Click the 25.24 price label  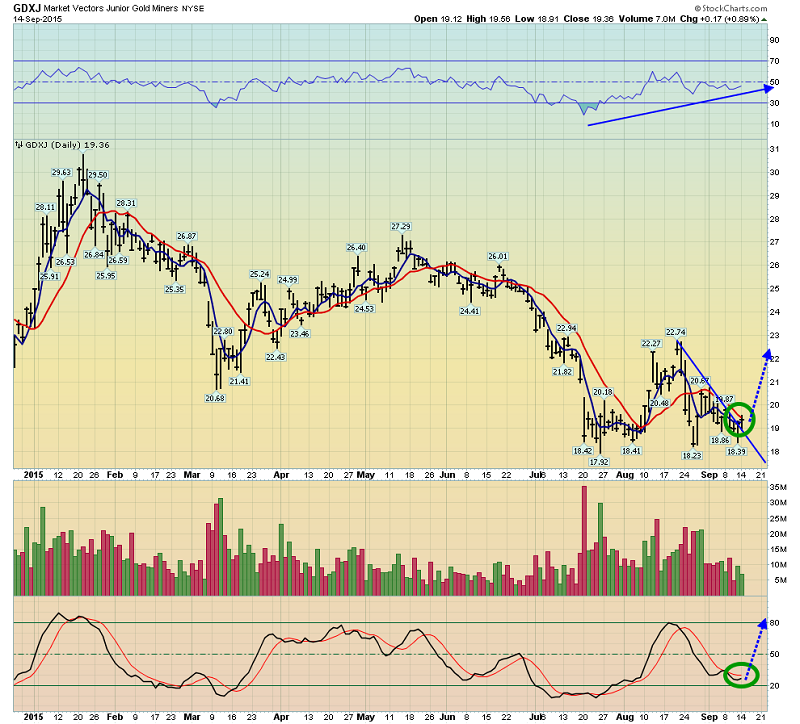(x=260, y=274)
